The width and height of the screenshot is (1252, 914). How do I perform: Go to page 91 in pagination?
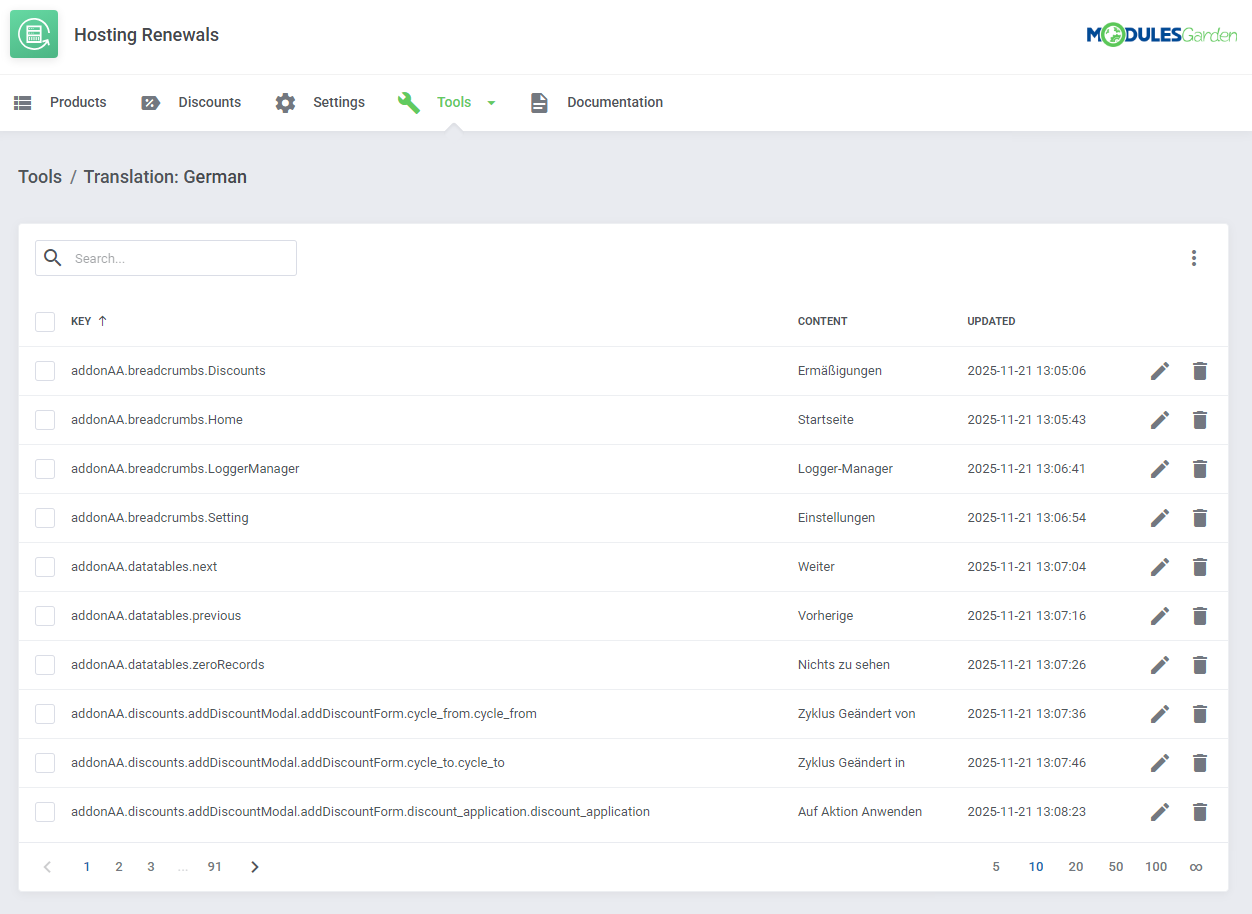point(214,866)
